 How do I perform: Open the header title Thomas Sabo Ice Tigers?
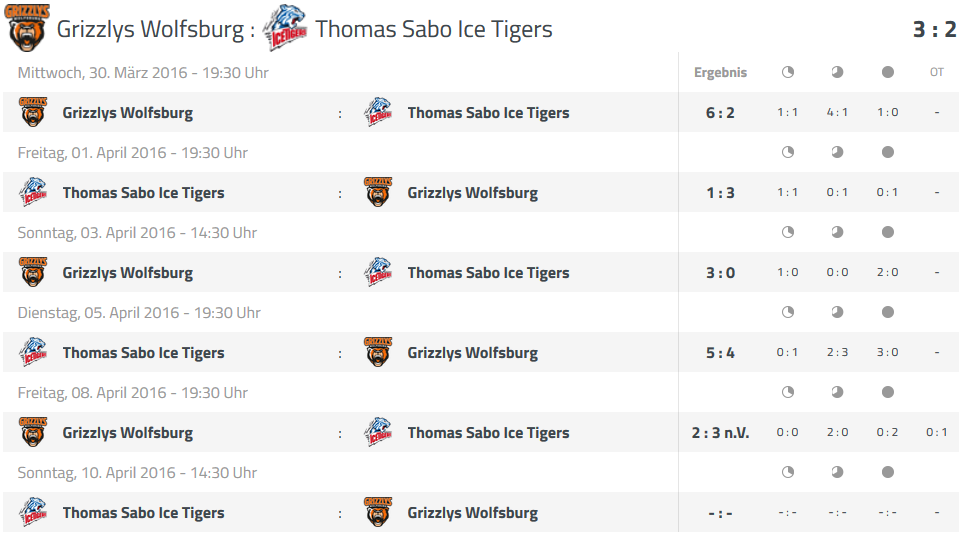click(433, 29)
